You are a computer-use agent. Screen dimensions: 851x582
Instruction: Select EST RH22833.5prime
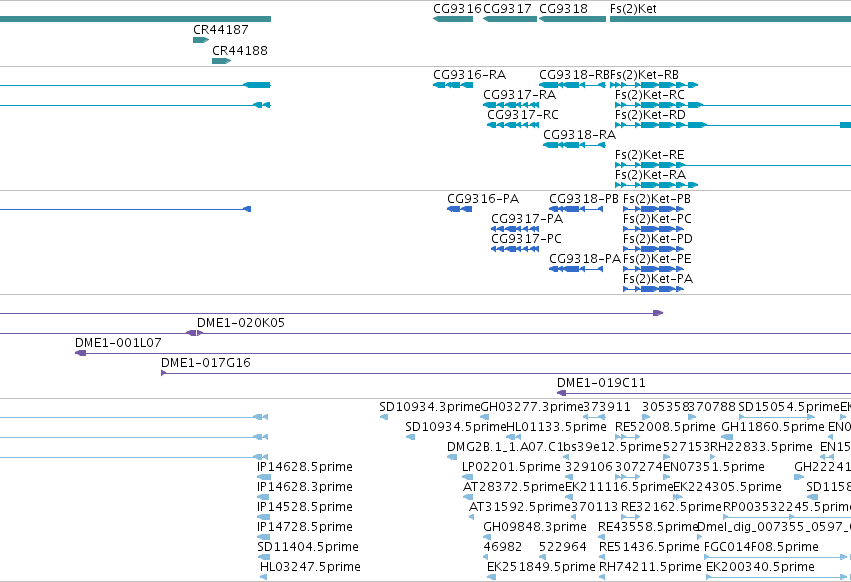(x=713, y=457)
